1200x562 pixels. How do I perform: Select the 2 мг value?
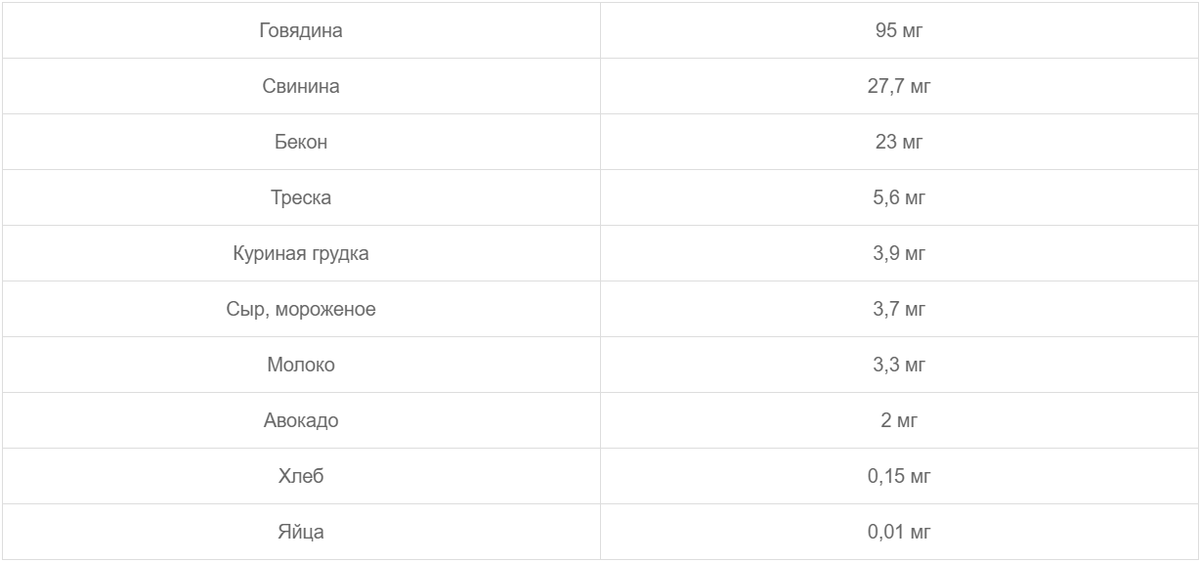899,420
